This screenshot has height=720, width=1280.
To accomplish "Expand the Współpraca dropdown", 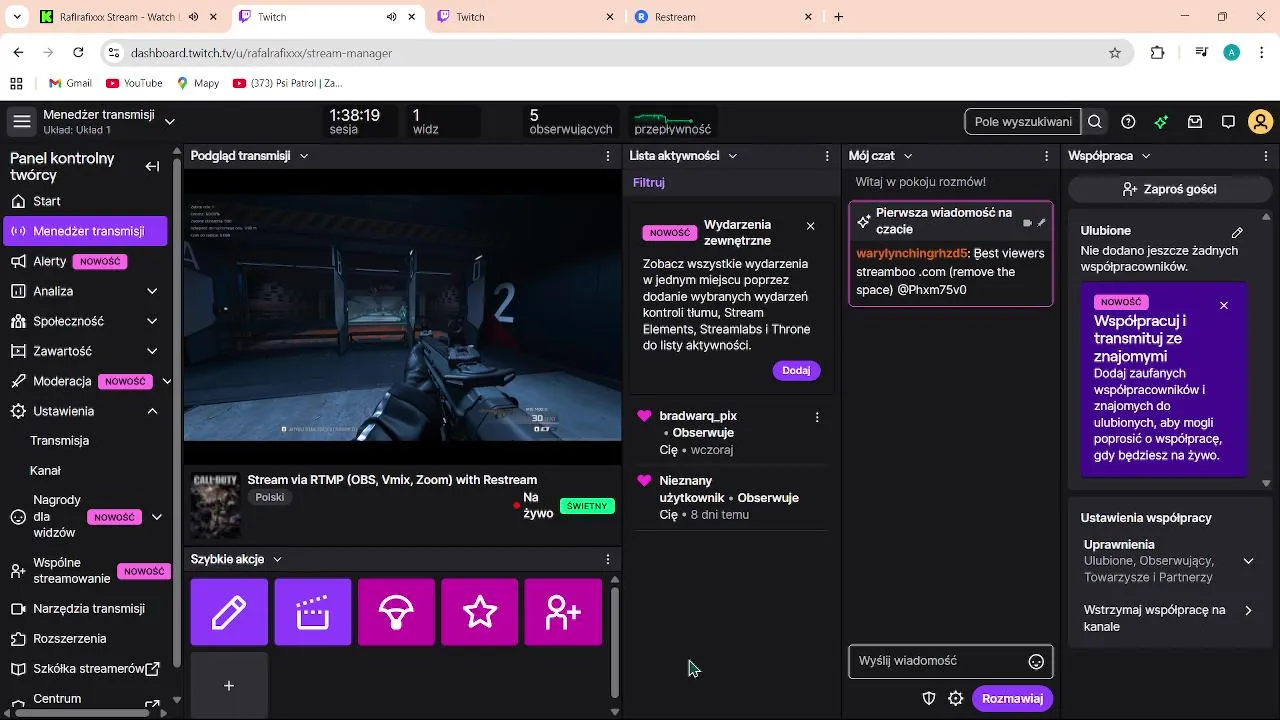I will coord(1146,156).
